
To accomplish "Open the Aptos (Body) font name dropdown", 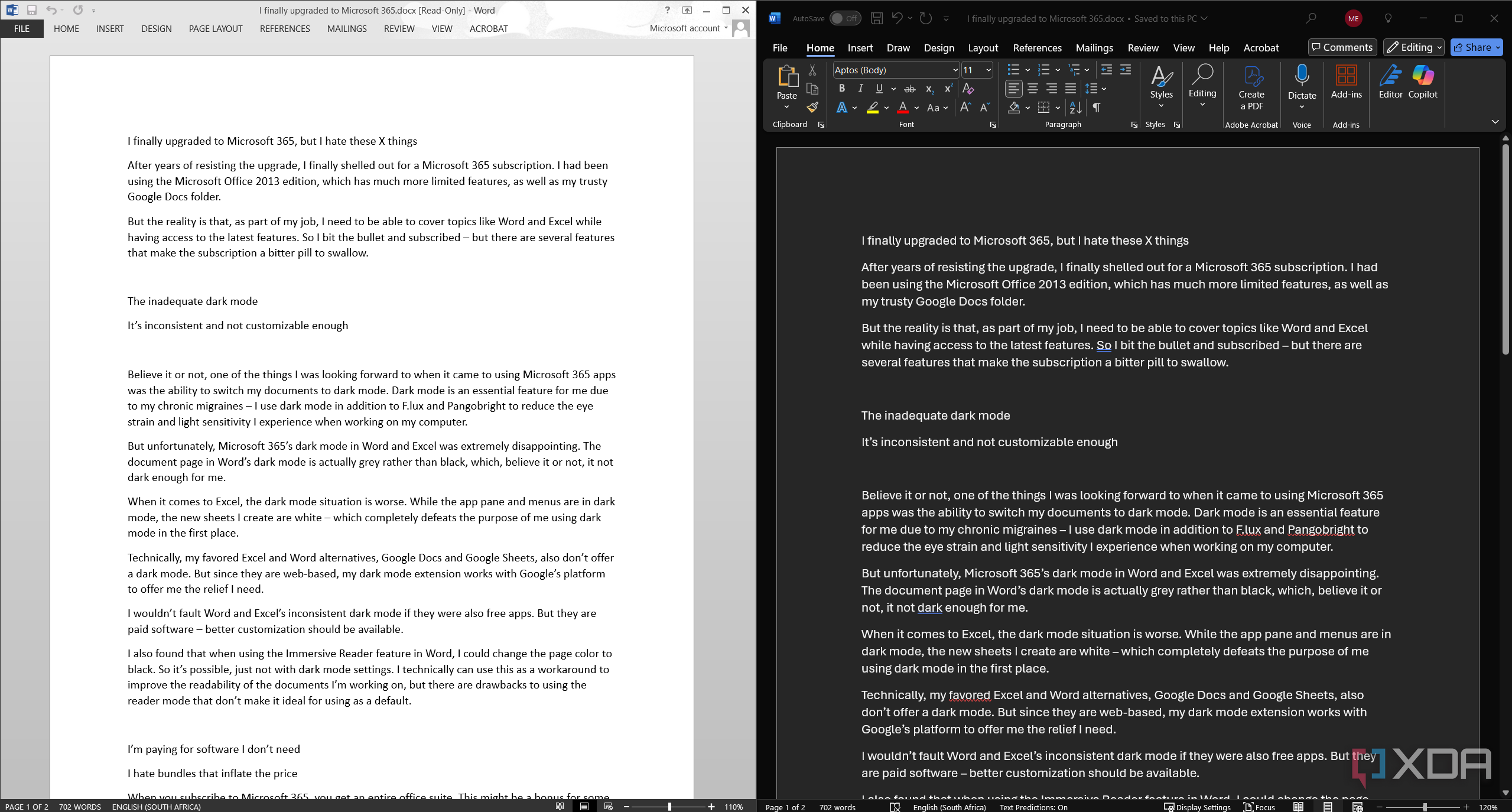I will [955, 70].
